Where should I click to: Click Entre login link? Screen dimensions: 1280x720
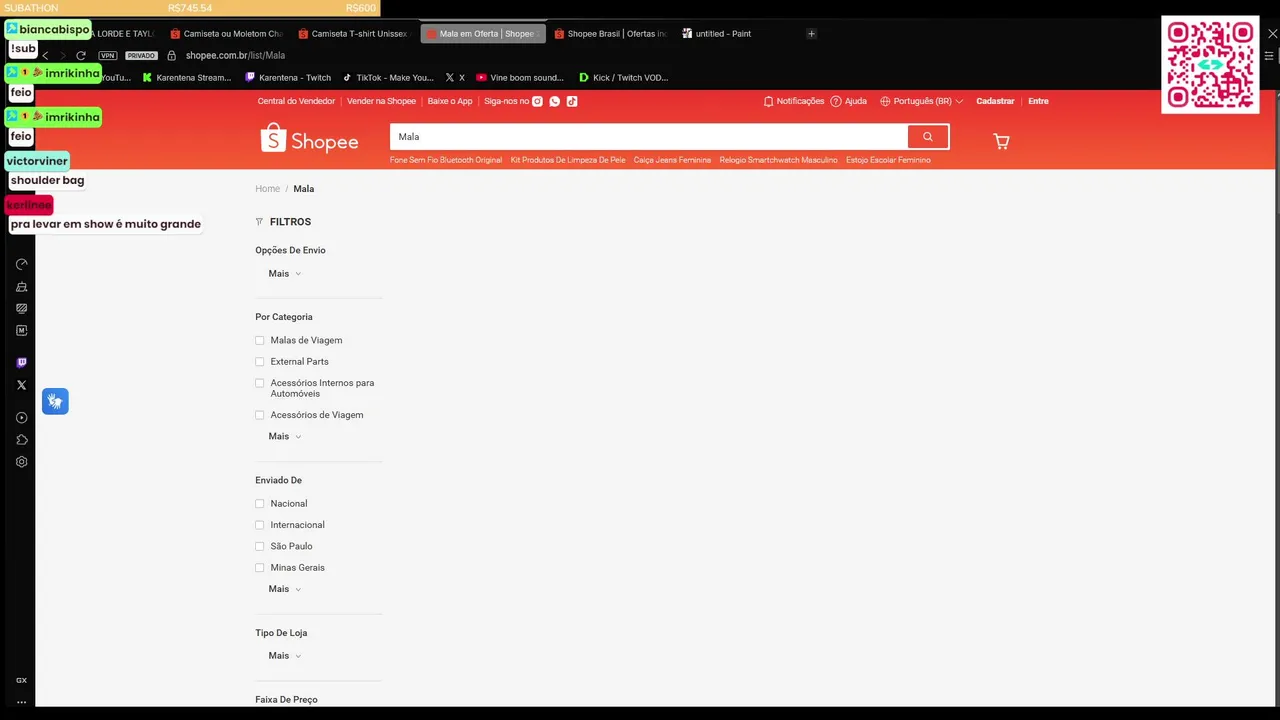[1038, 101]
